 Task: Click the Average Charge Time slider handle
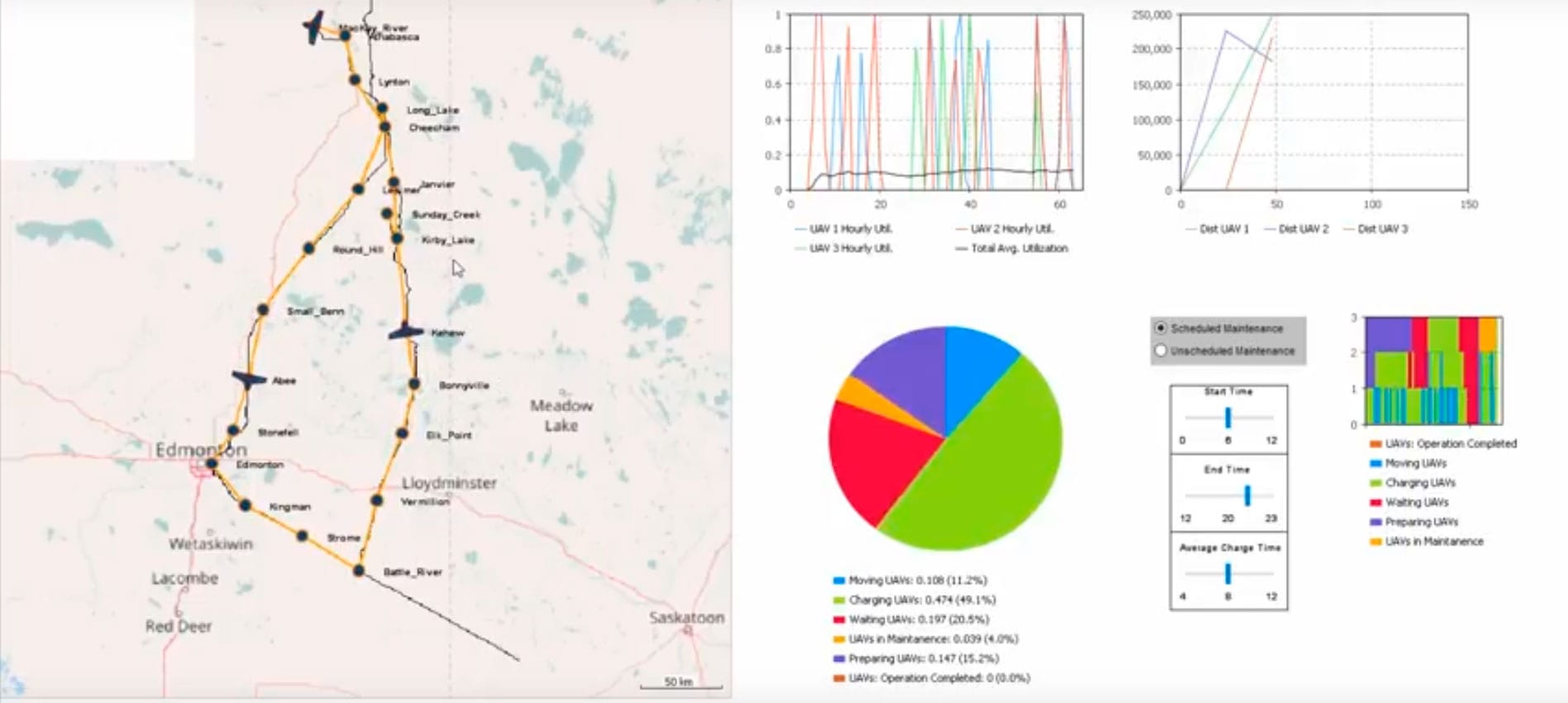(1227, 573)
